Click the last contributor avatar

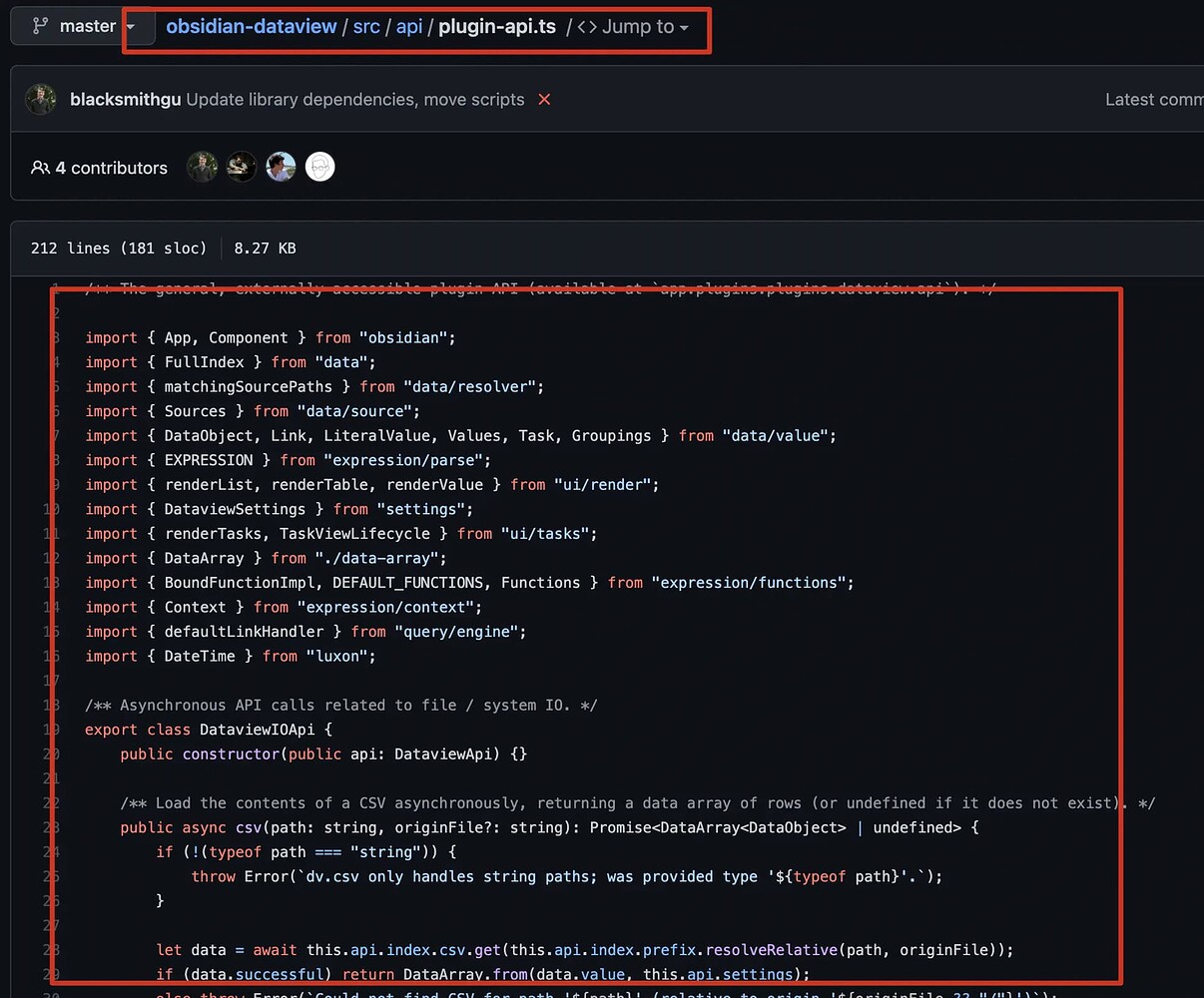319,167
